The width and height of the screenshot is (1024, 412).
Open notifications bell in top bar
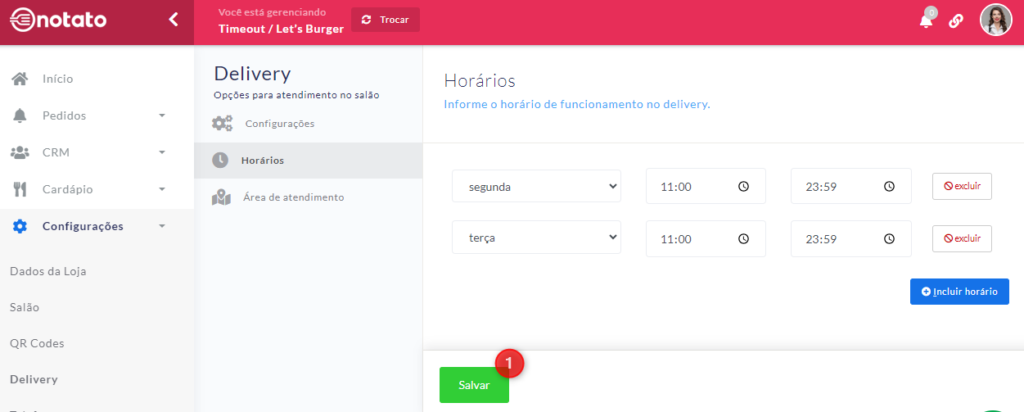926,20
